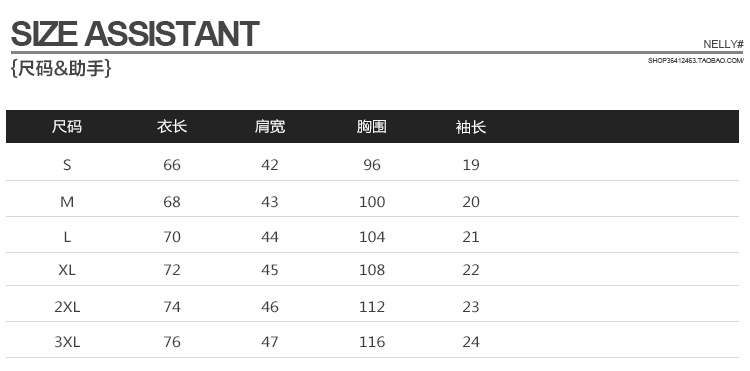This screenshot has width=750, height=371.
Task: Select the 衣长 column header
Action: click(x=172, y=127)
